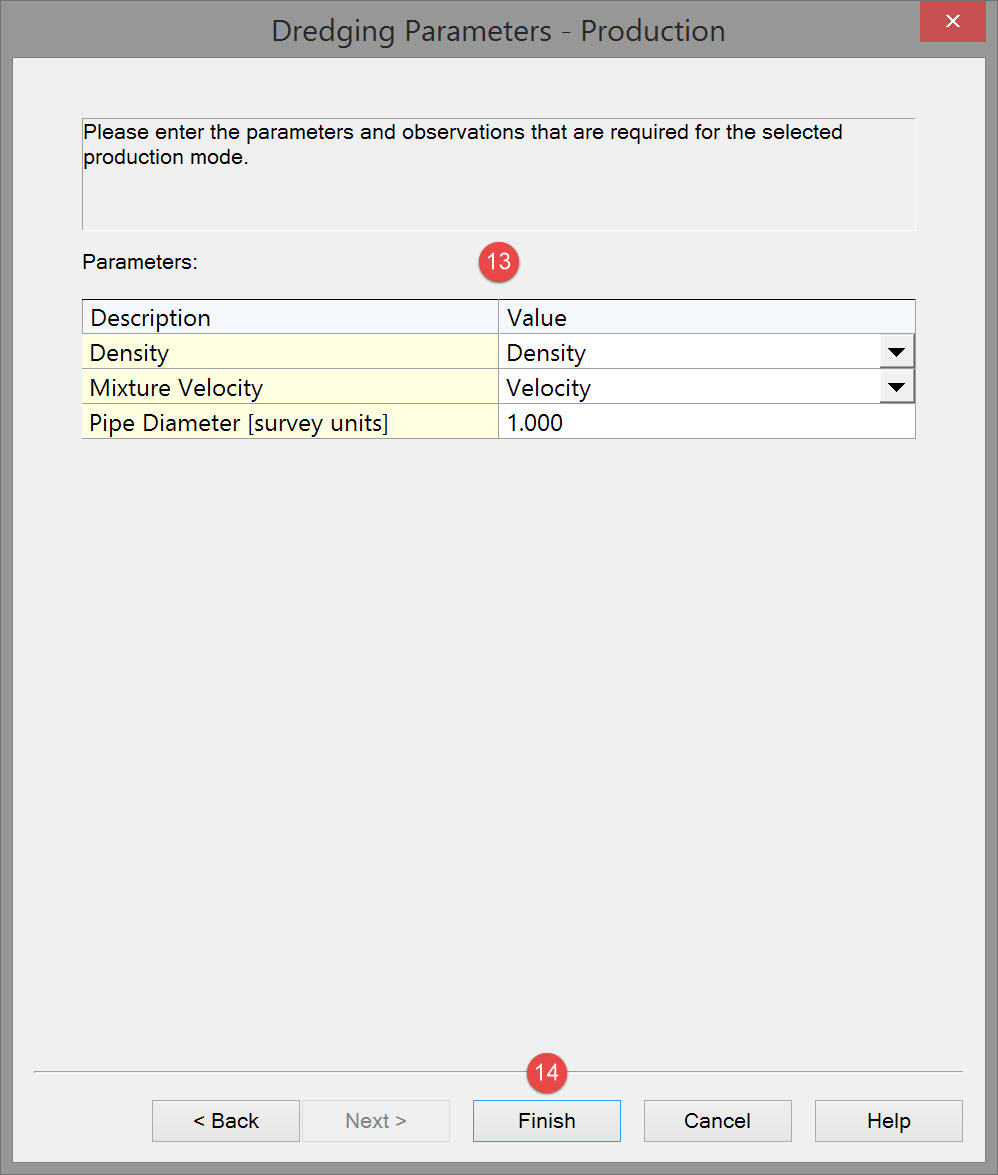Expand the Mixture Velocity dropdown arrow
Image resolution: width=998 pixels, height=1175 pixels.
point(897,387)
